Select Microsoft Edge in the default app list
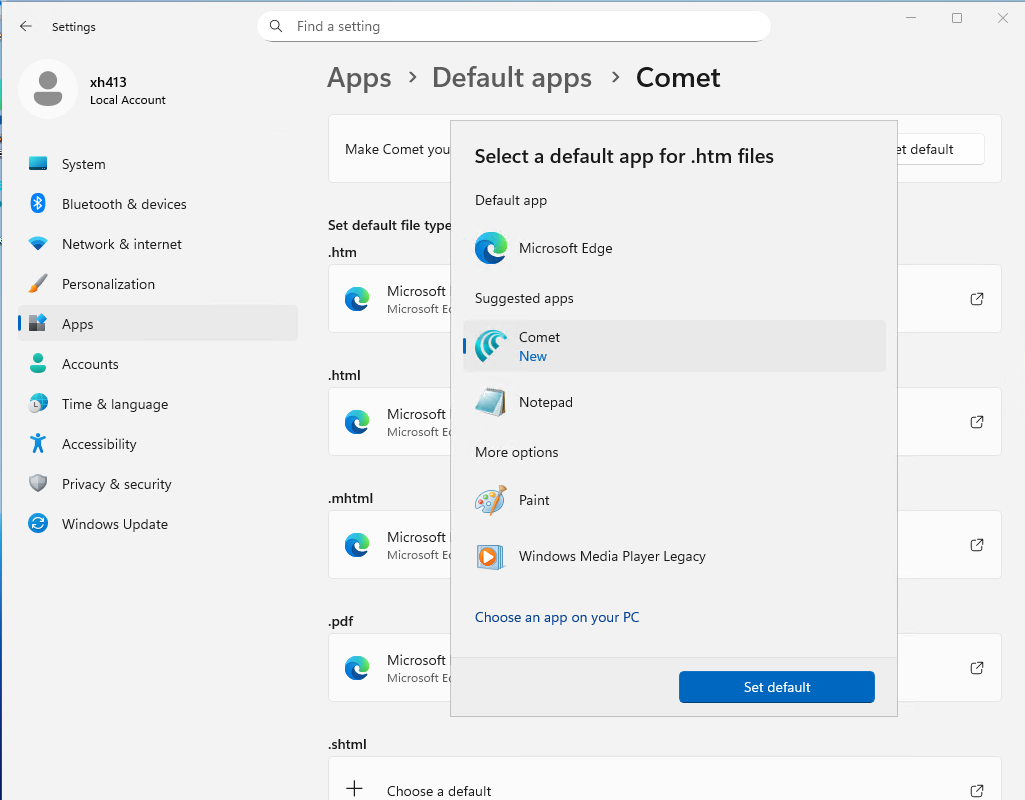1025x800 pixels. click(565, 248)
